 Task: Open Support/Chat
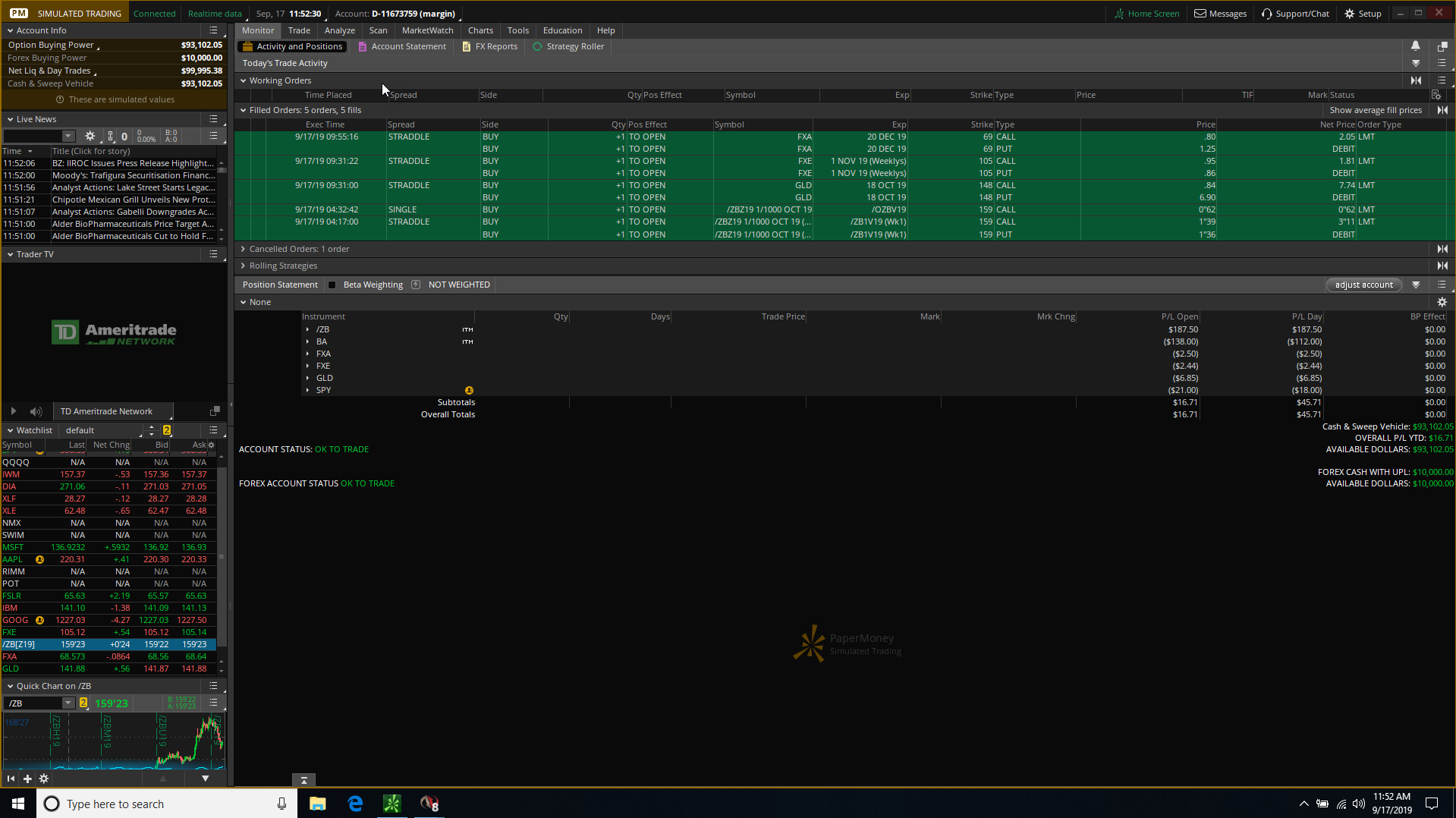coord(1296,14)
